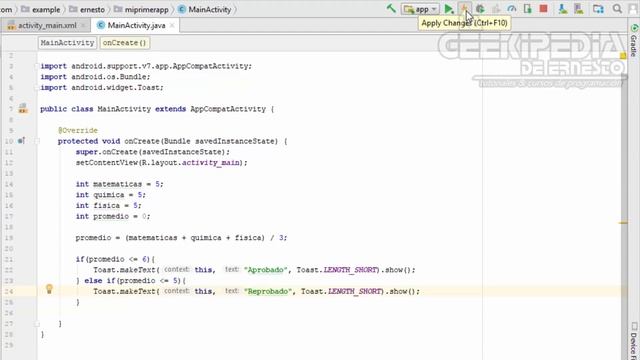Open the Device File Explorer side panel
The height and width of the screenshot is (360, 640).
coord(634,341)
